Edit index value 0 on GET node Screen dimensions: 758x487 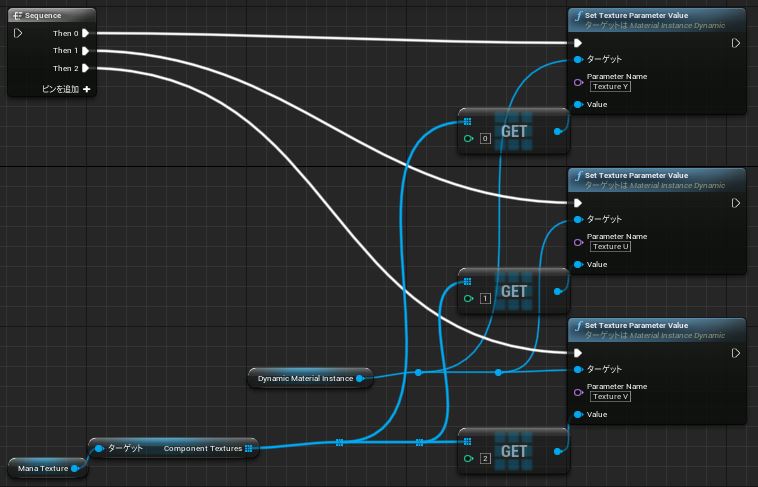click(485, 139)
